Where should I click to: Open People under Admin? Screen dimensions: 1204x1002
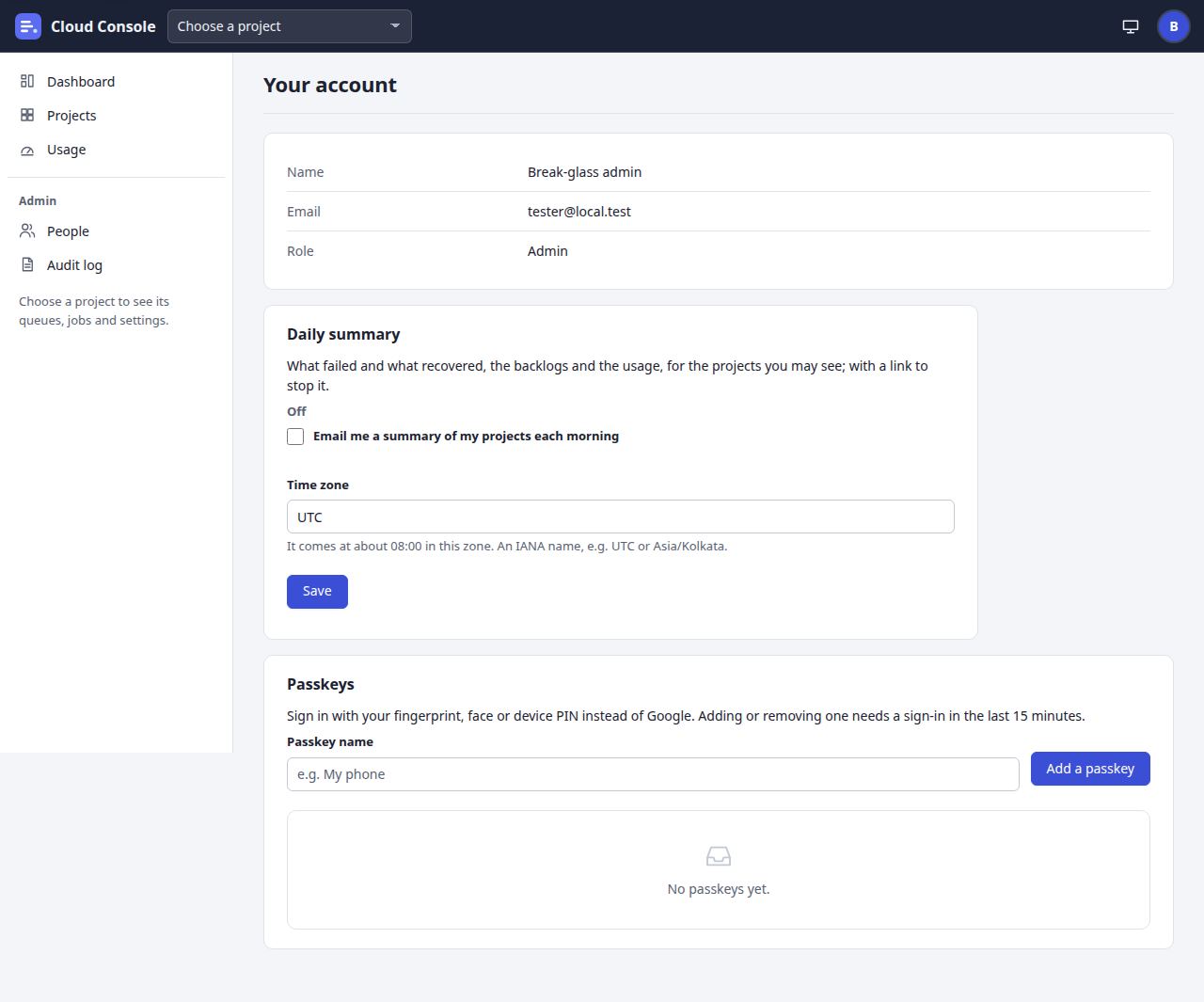[117, 231]
